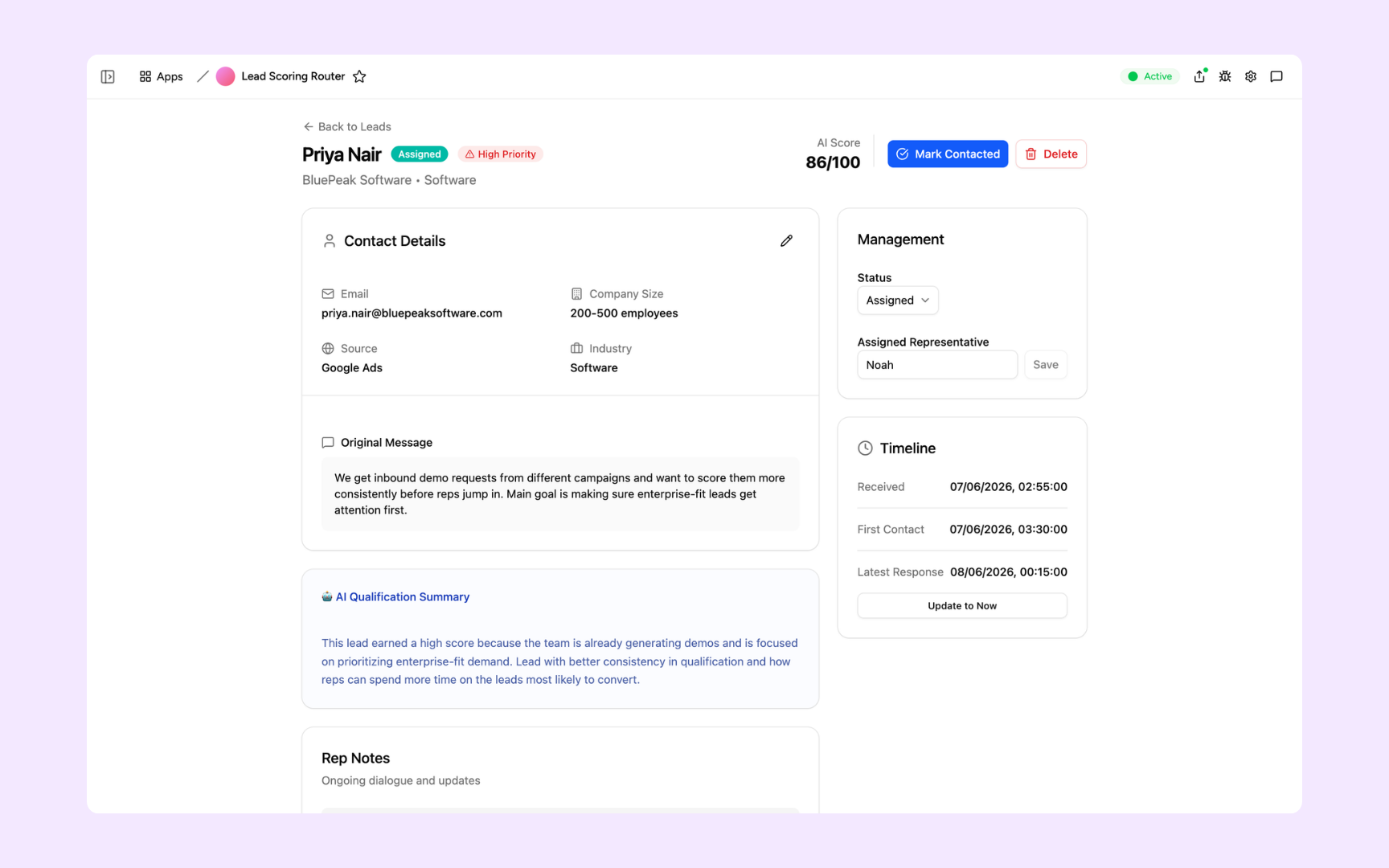Viewport: 1389px width, 868px height.
Task: Click the green Assigned badge
Action: (420, 154)
